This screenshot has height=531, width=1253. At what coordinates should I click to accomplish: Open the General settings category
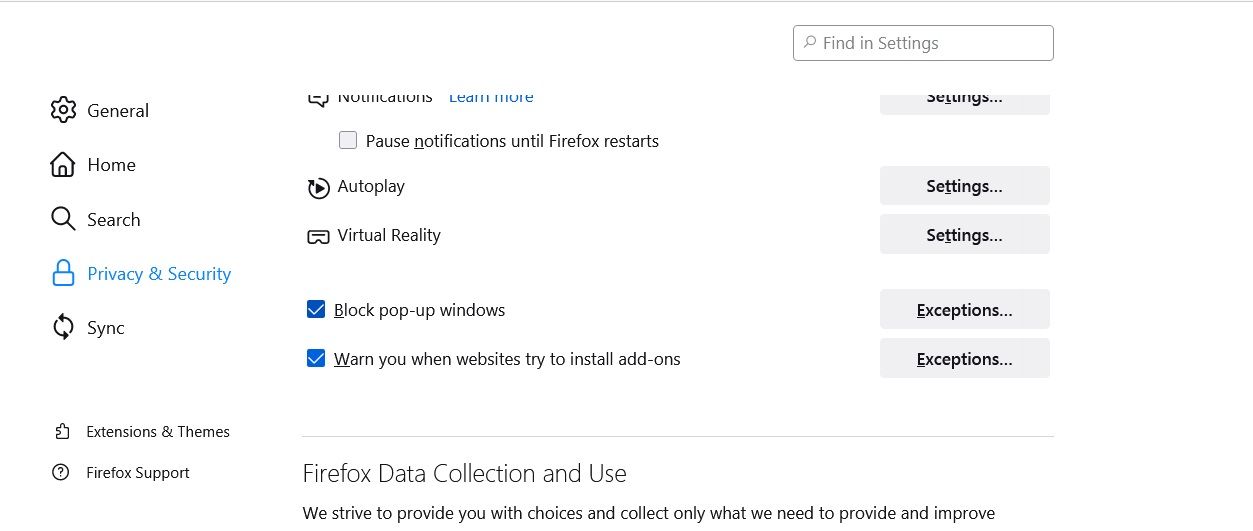tap(117, 111)
